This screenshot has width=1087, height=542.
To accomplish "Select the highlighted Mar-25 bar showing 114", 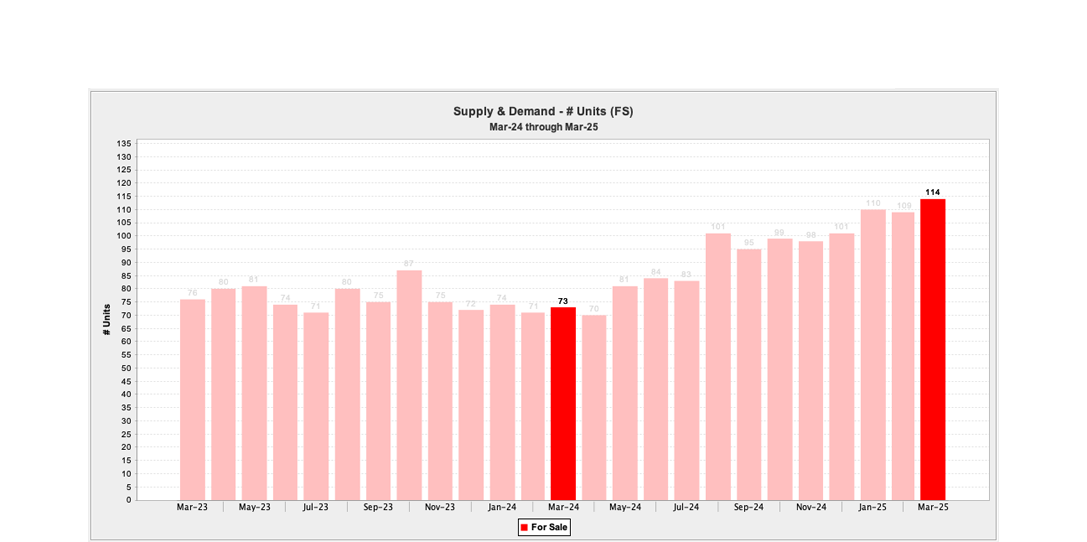I will click(x=932, y=350).
